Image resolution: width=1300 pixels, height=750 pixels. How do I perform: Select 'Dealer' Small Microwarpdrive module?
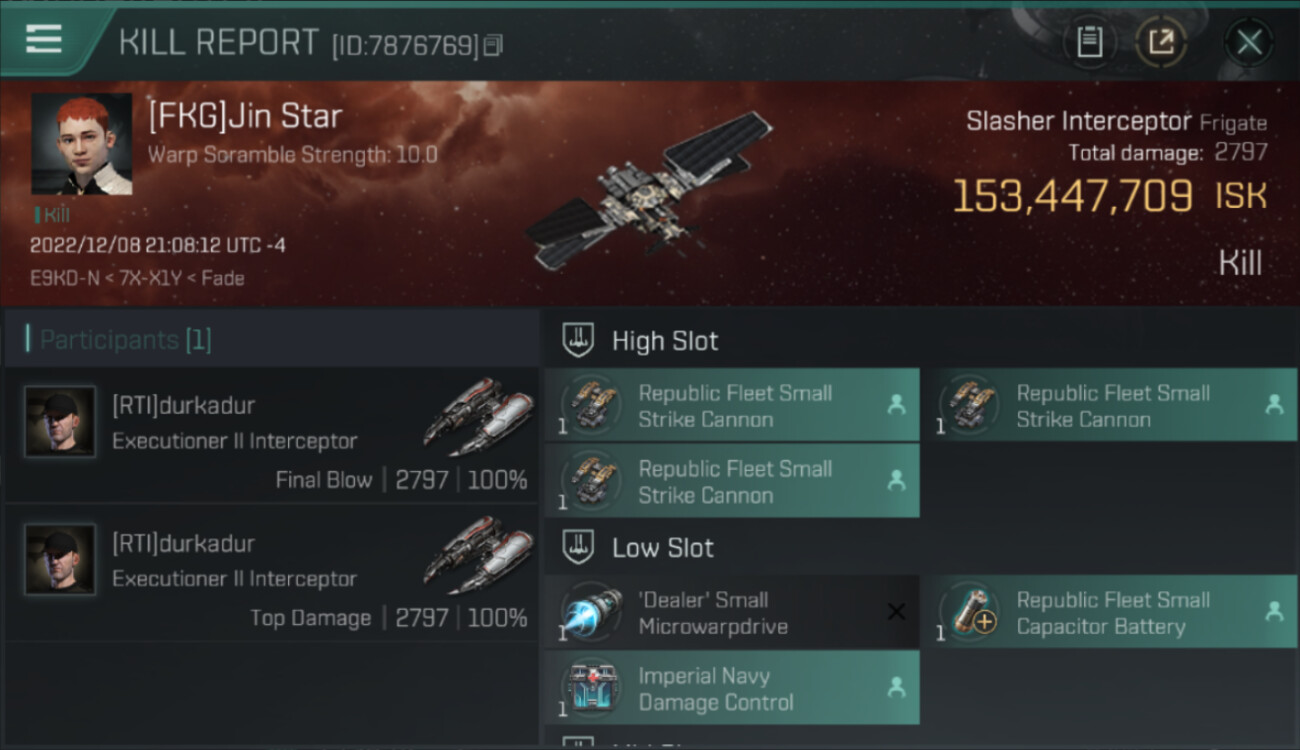pyautogui.click(x=712, y=613)
